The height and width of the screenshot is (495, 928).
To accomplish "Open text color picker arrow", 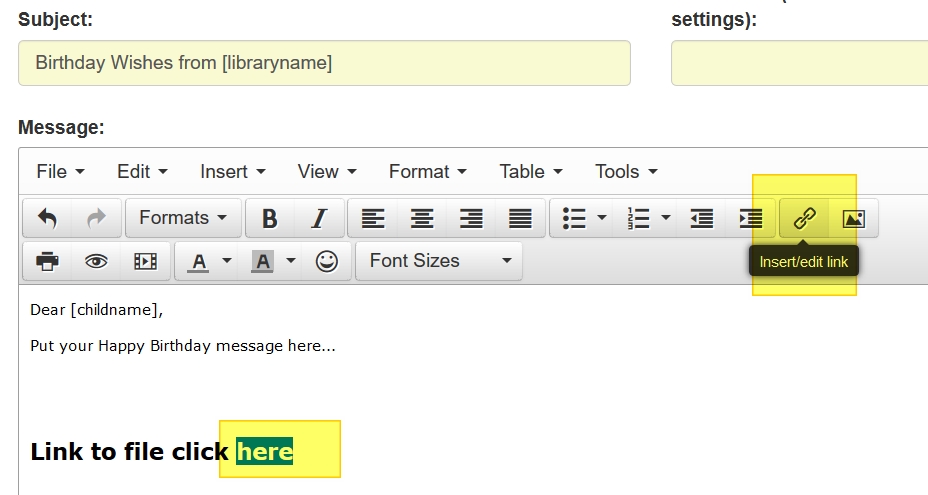I will (227, 261).
